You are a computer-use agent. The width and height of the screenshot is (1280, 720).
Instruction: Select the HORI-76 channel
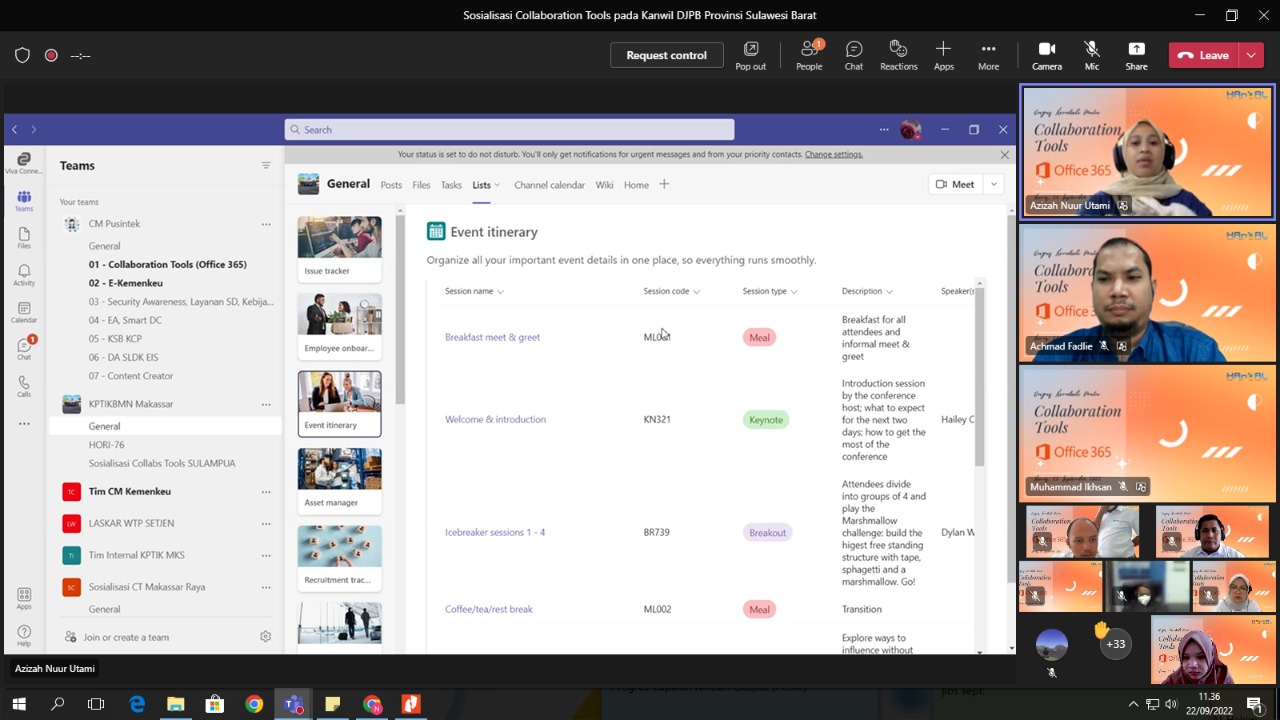tap(106, 445)
